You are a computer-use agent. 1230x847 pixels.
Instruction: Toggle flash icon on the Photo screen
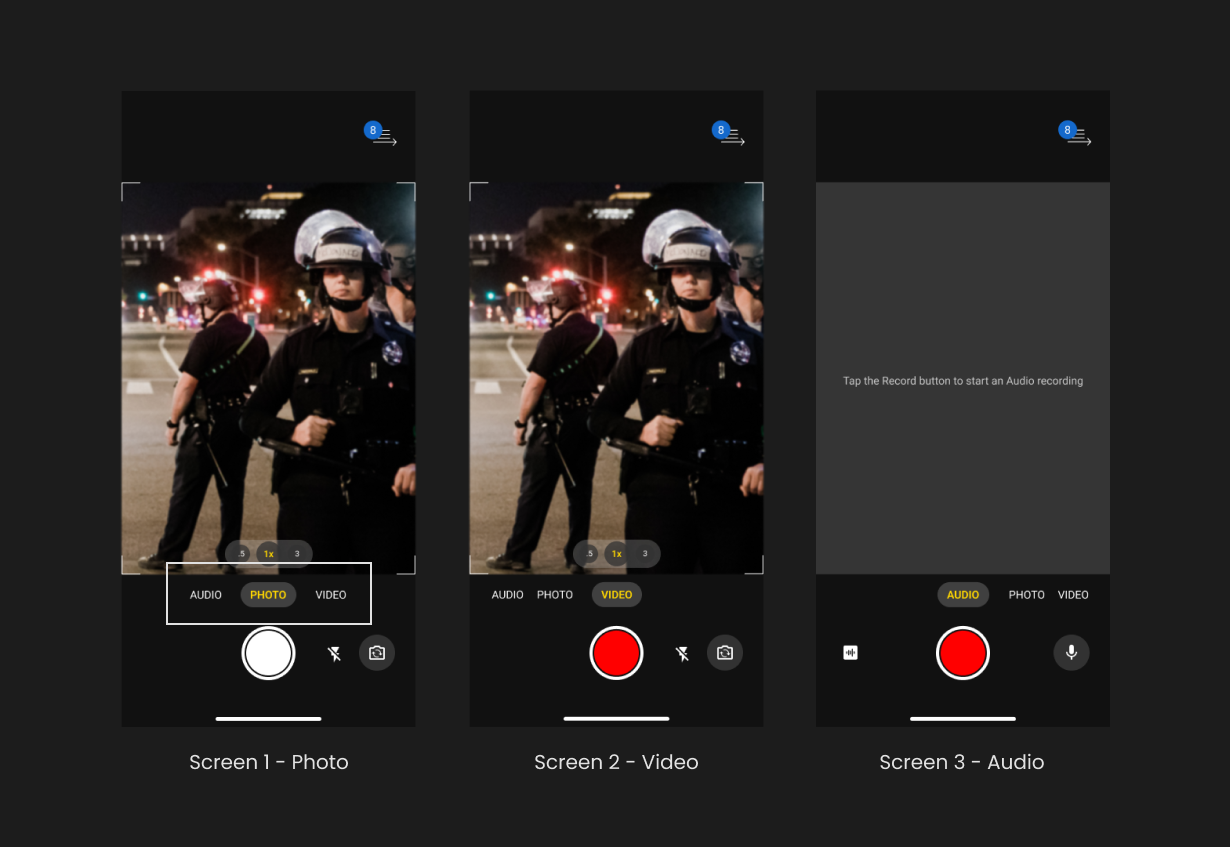335,654
